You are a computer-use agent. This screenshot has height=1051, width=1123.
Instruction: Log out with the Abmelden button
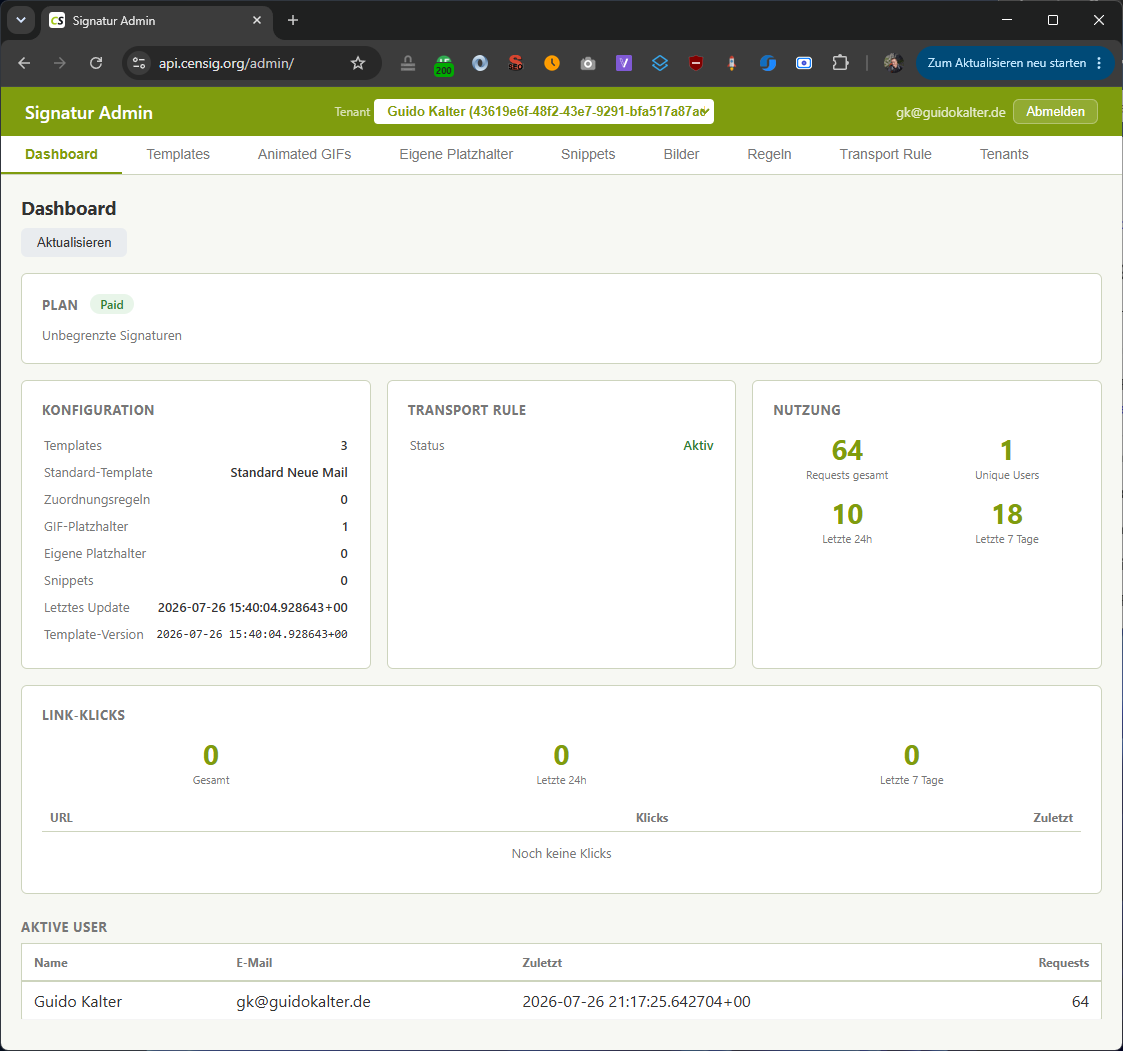pos(1055,112)
